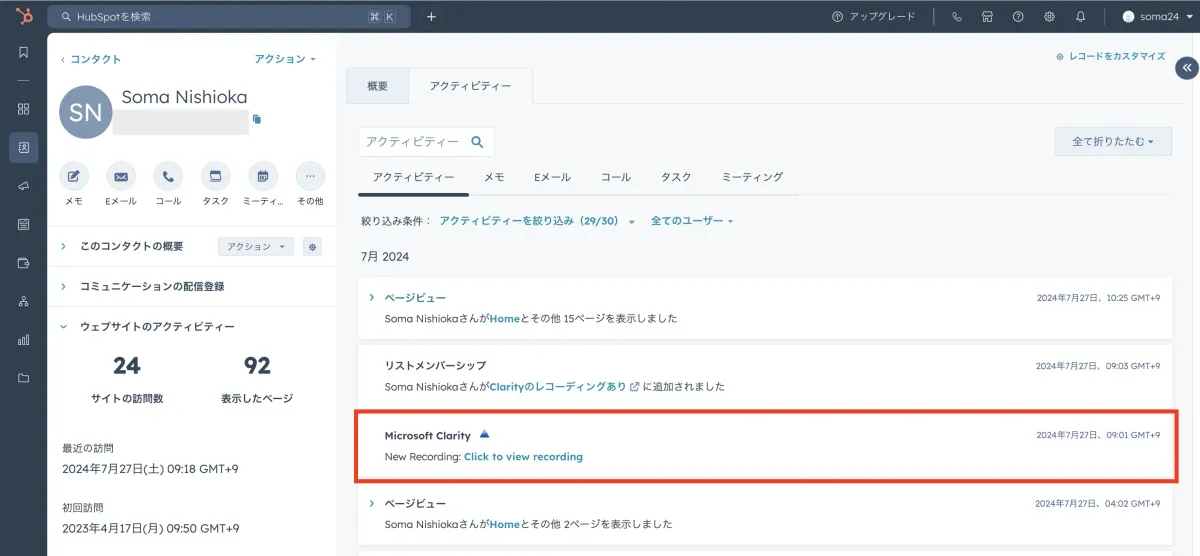Open the workspaces grid icon in sidebar
This screenshot has width=1200, height=556.
click(23, 109)
